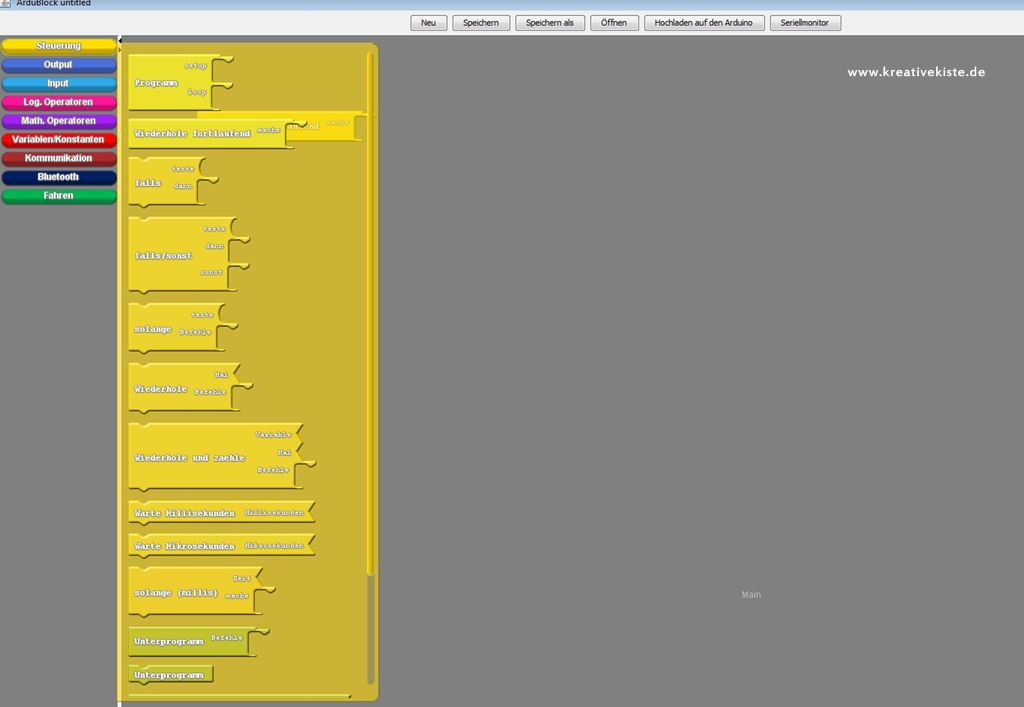Pick the falls condition block

pos(148,183)
